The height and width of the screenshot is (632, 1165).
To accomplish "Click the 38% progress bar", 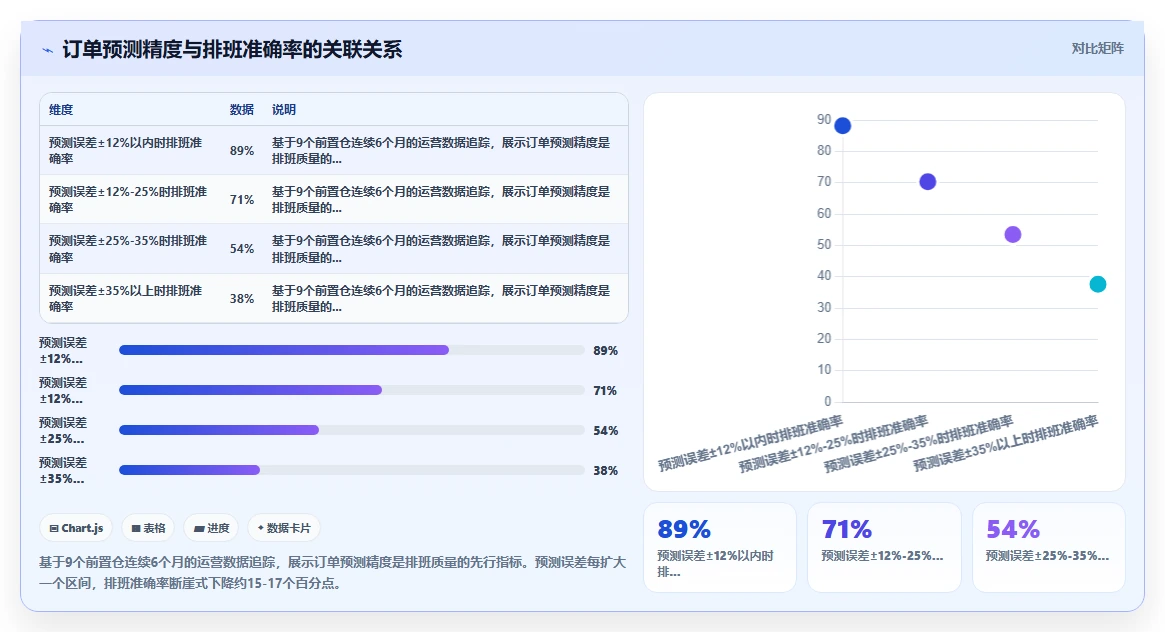I will [351, 470].
